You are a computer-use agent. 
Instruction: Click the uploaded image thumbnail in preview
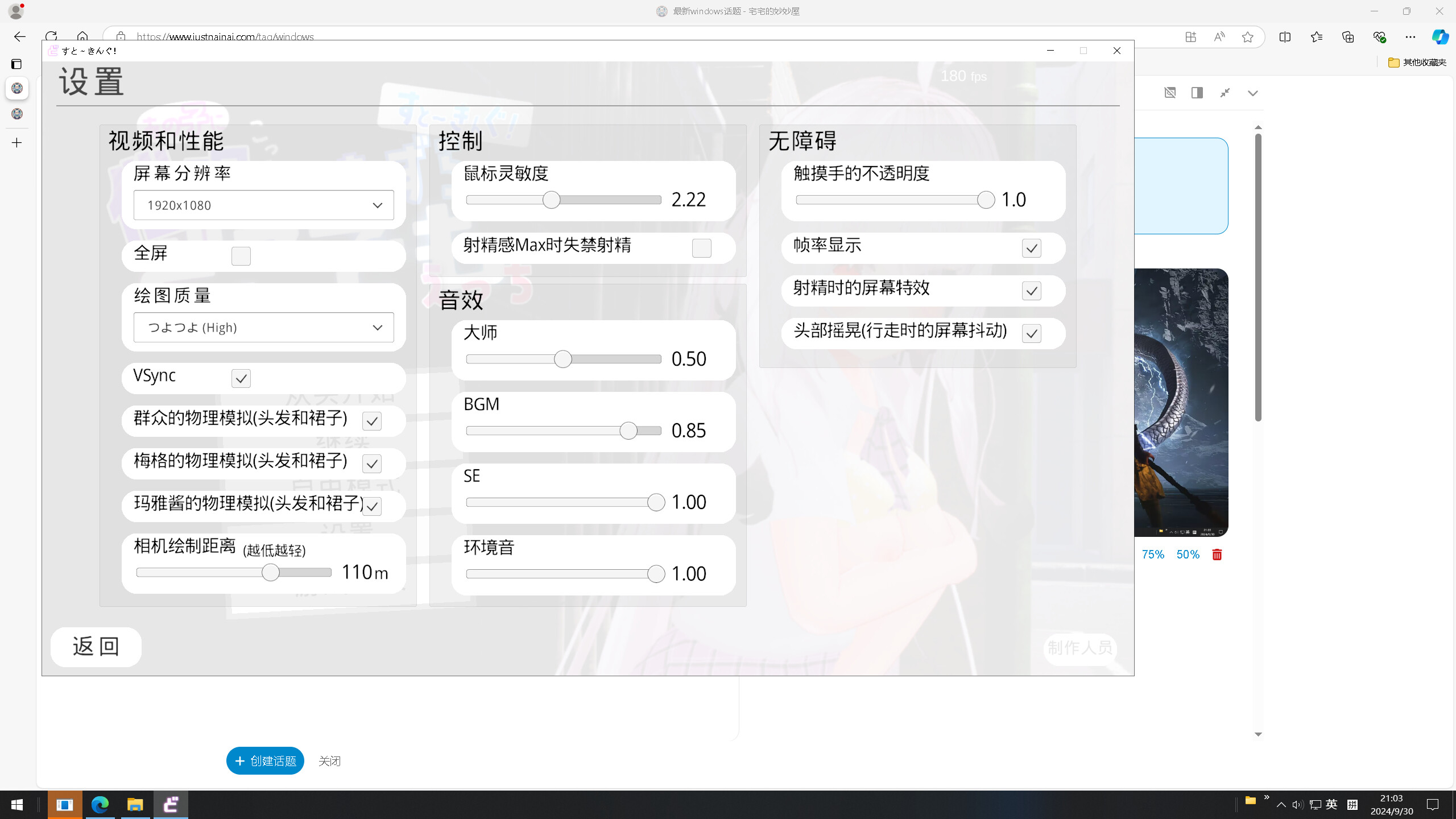coord(1181,403)
